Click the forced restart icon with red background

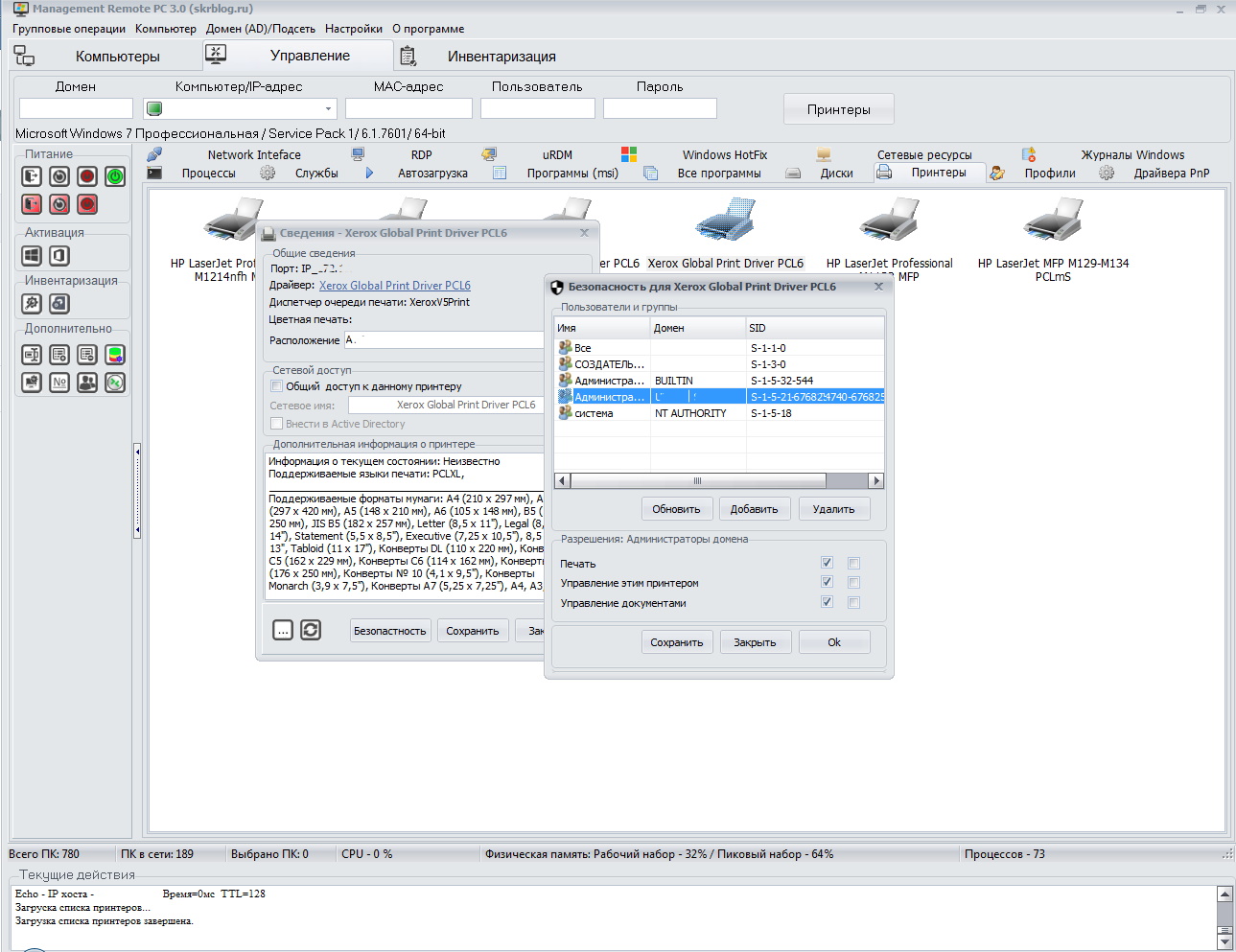(59, 204)
